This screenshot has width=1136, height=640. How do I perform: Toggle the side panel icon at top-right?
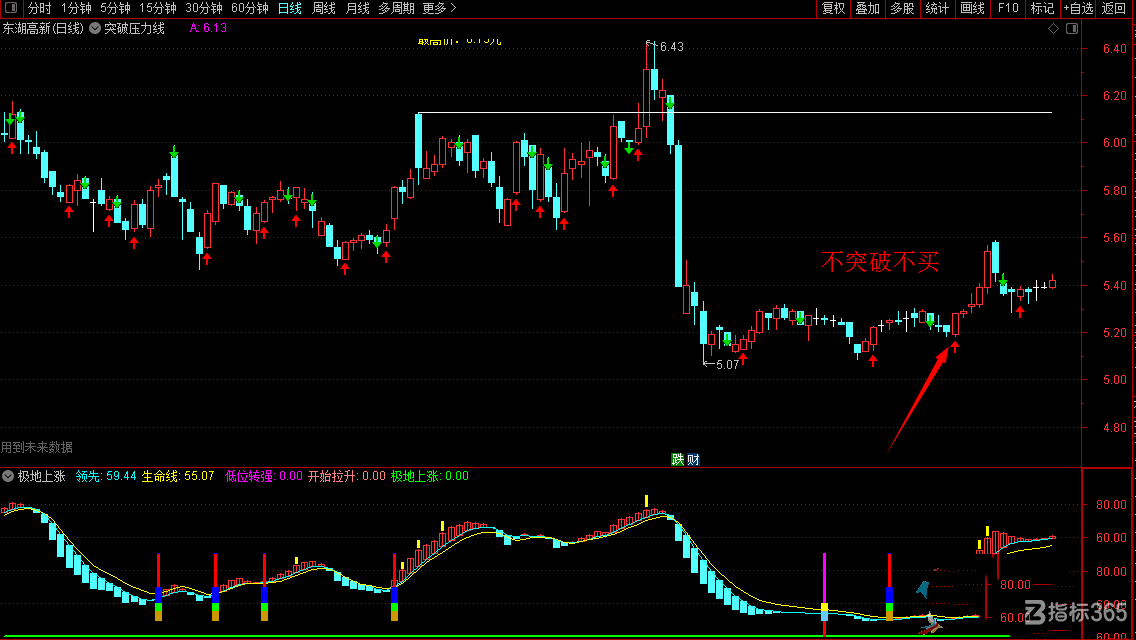pyautogui.click(x=1072, y=28)
